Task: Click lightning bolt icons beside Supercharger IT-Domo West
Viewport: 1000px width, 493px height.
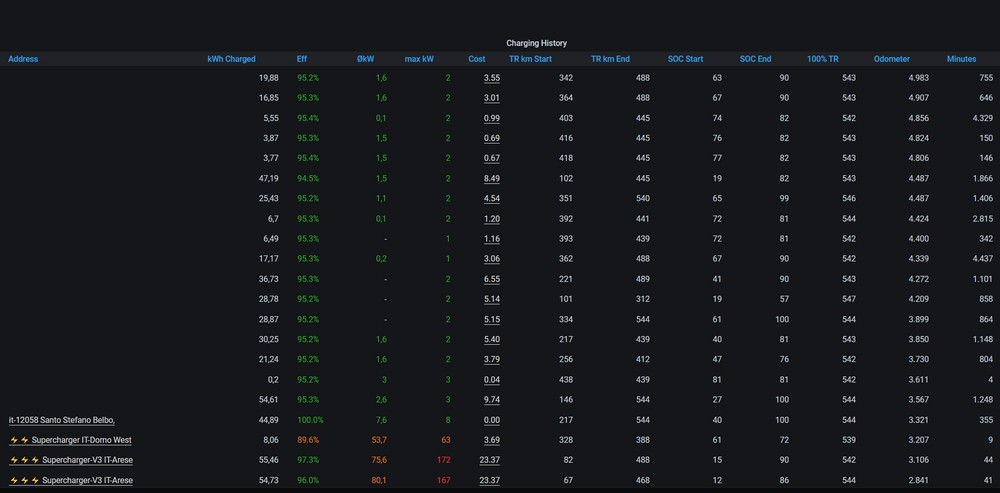Action: coord(19,440)
